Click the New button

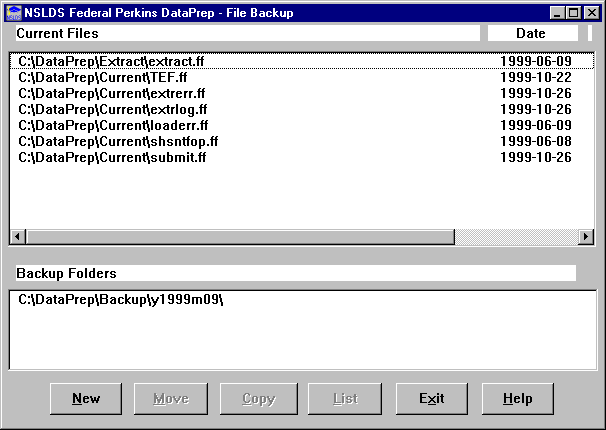coord(86,399)
